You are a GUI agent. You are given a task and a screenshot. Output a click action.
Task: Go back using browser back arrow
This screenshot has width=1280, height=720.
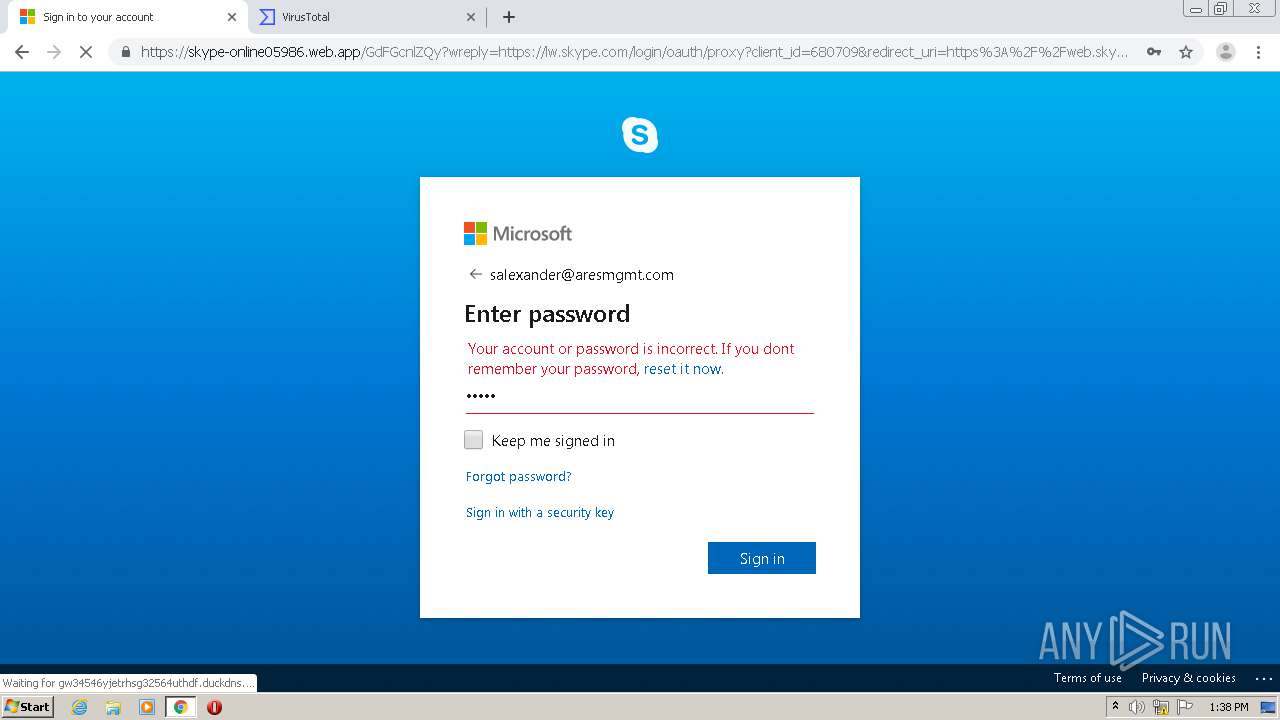pyautogui.click(x=22, y=52)
